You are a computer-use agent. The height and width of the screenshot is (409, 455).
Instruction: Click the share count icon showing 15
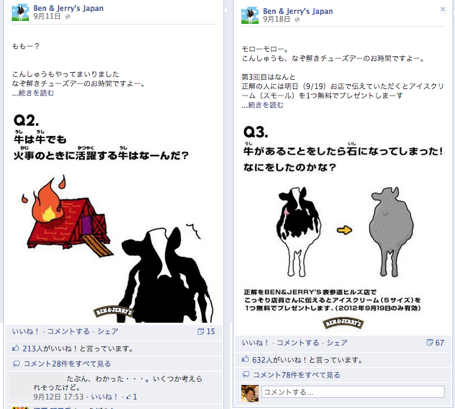tap(201, 331)
